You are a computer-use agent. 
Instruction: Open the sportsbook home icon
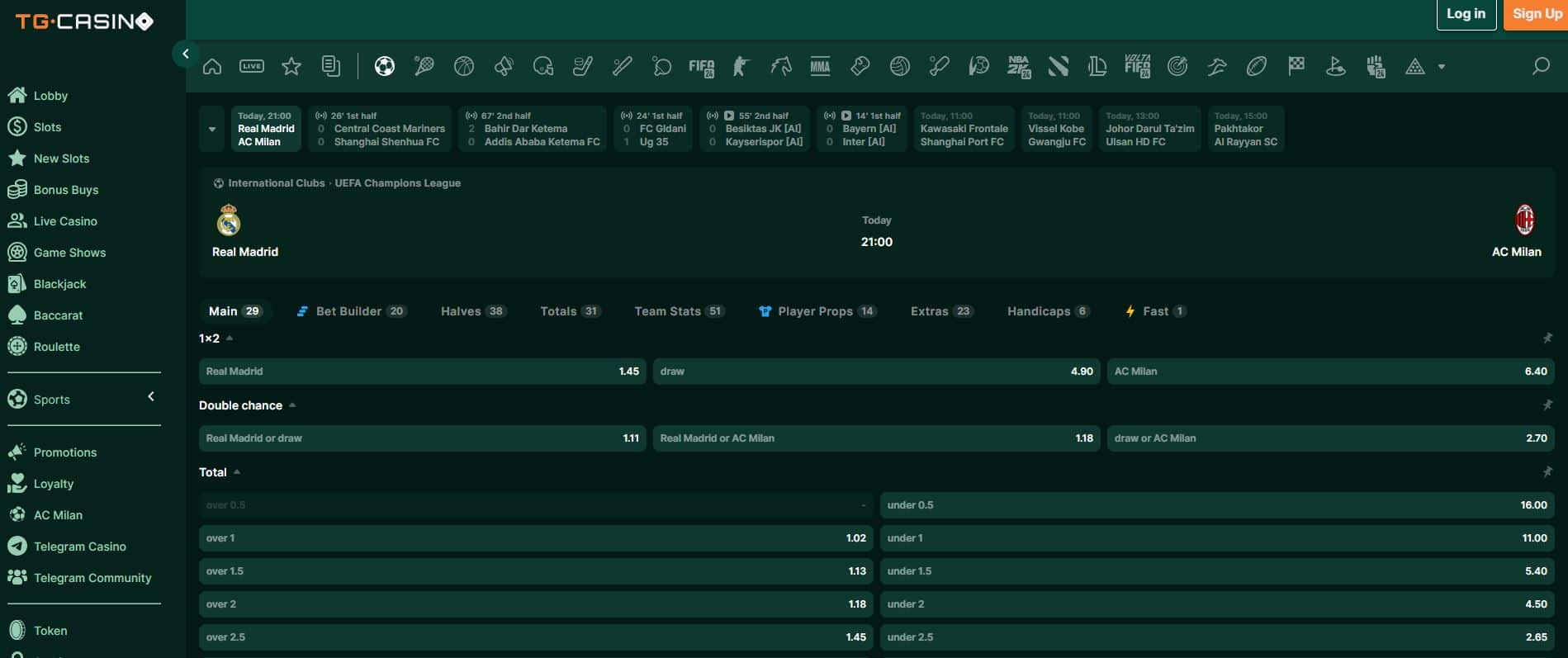coord(212,67)
